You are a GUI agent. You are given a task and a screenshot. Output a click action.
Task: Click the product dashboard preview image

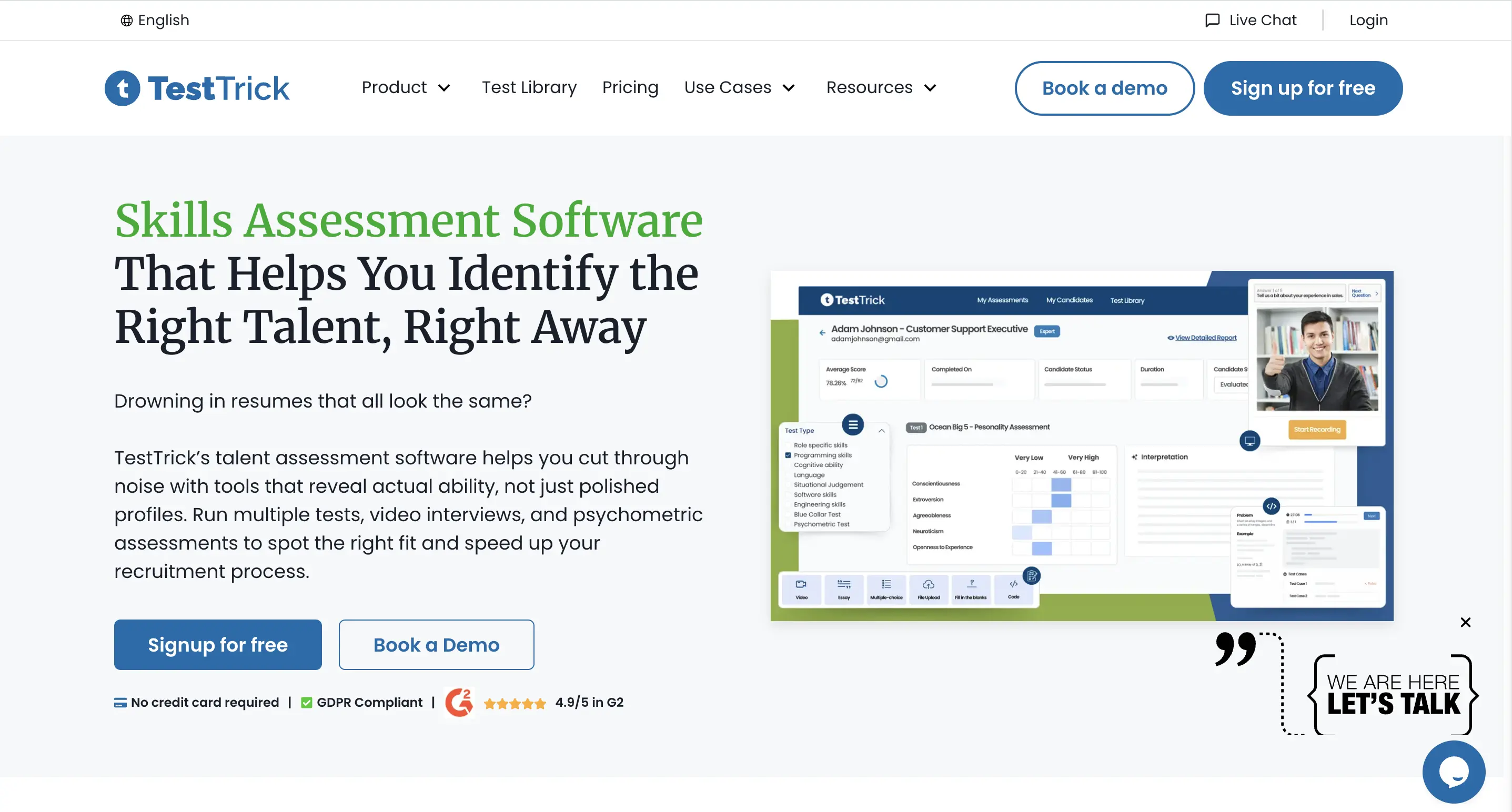tap(1081, 446)
